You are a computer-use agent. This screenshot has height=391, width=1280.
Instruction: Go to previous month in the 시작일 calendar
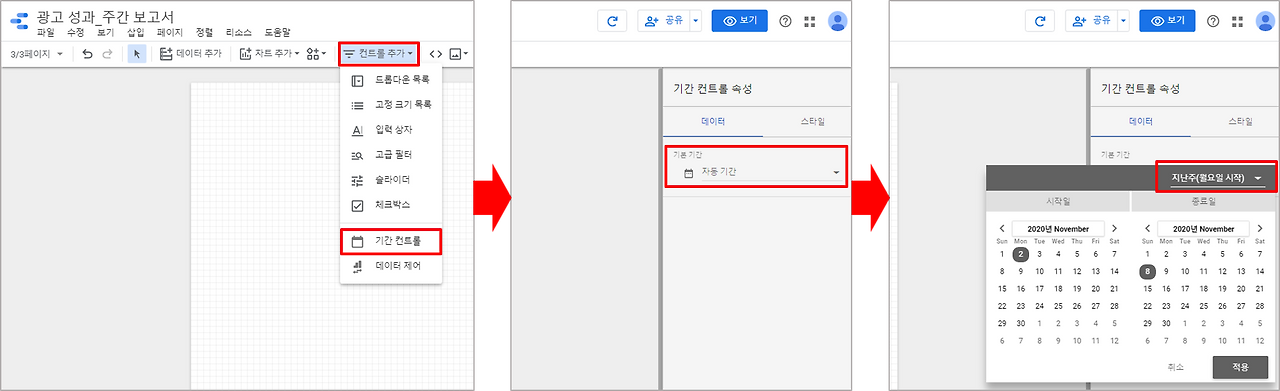[1002, 229]
